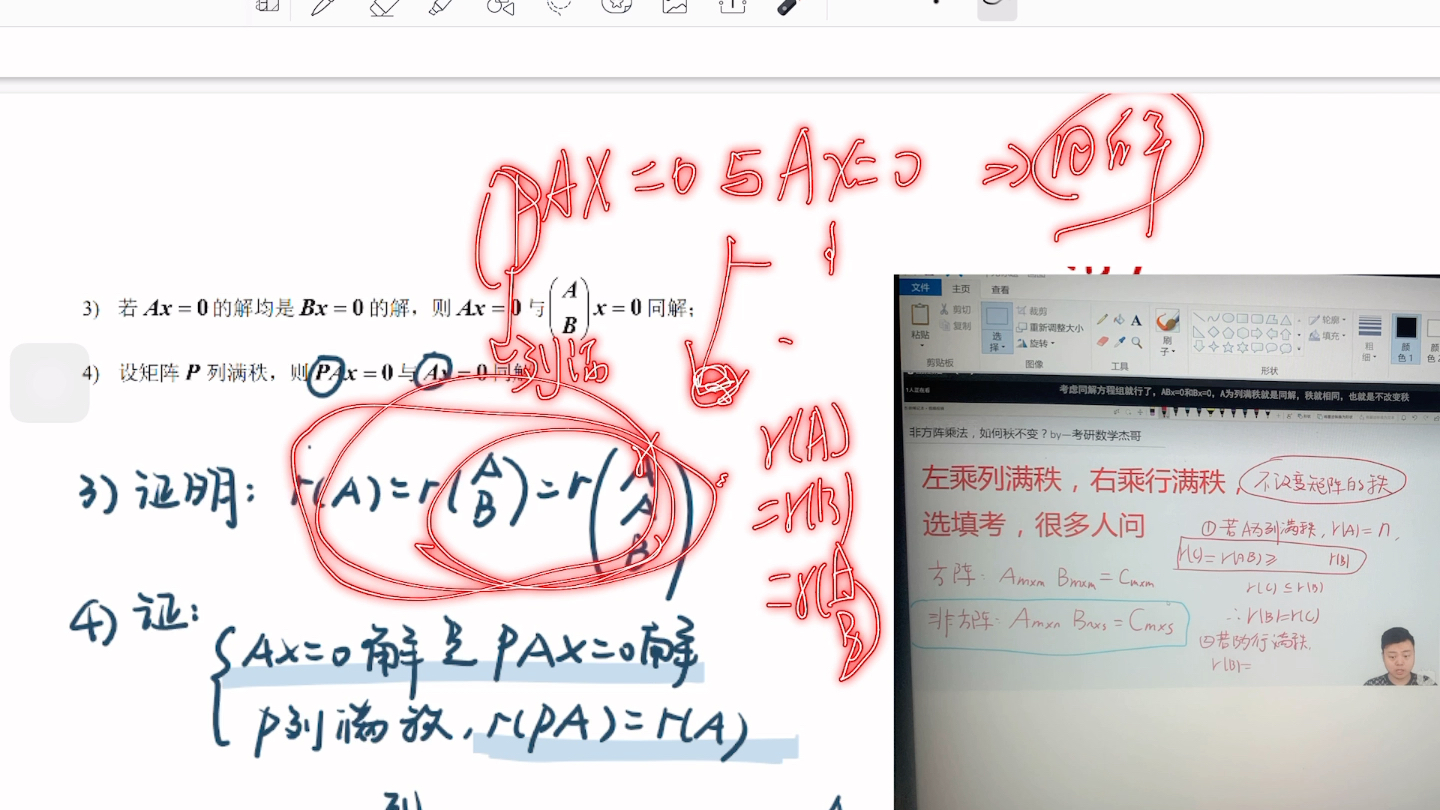Viewport: 1440px width, 810px height.
Task: Switch to the 主页 tab in Paint
Action: click(960, 289)
